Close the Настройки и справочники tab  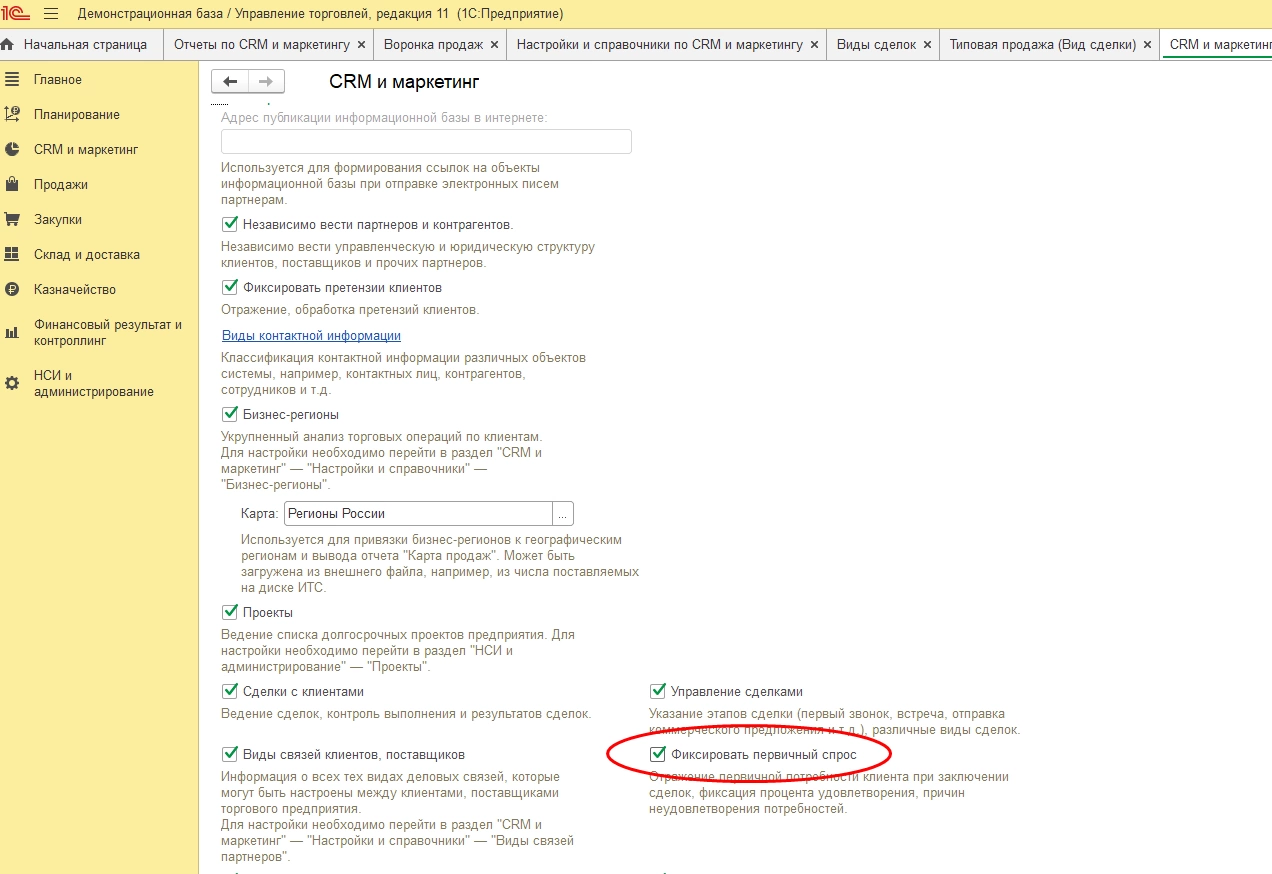tap(814, 45)
